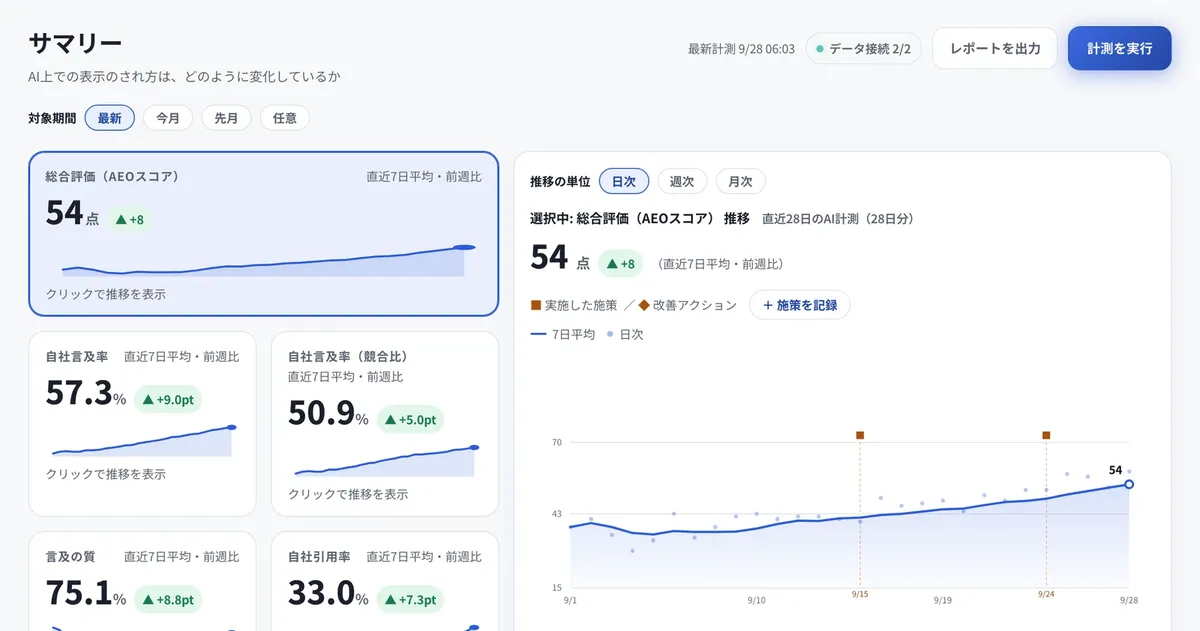Open the 総合評価（AEOスコア）card
Image resolution: width=1200 pixels, height=631 pixels.
tap(264, 234)
